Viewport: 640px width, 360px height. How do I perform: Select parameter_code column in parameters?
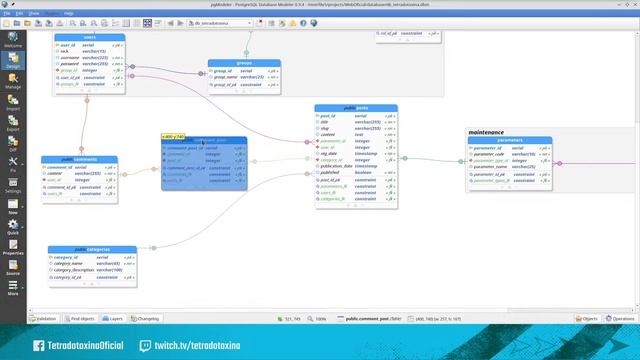click(510, 154)
